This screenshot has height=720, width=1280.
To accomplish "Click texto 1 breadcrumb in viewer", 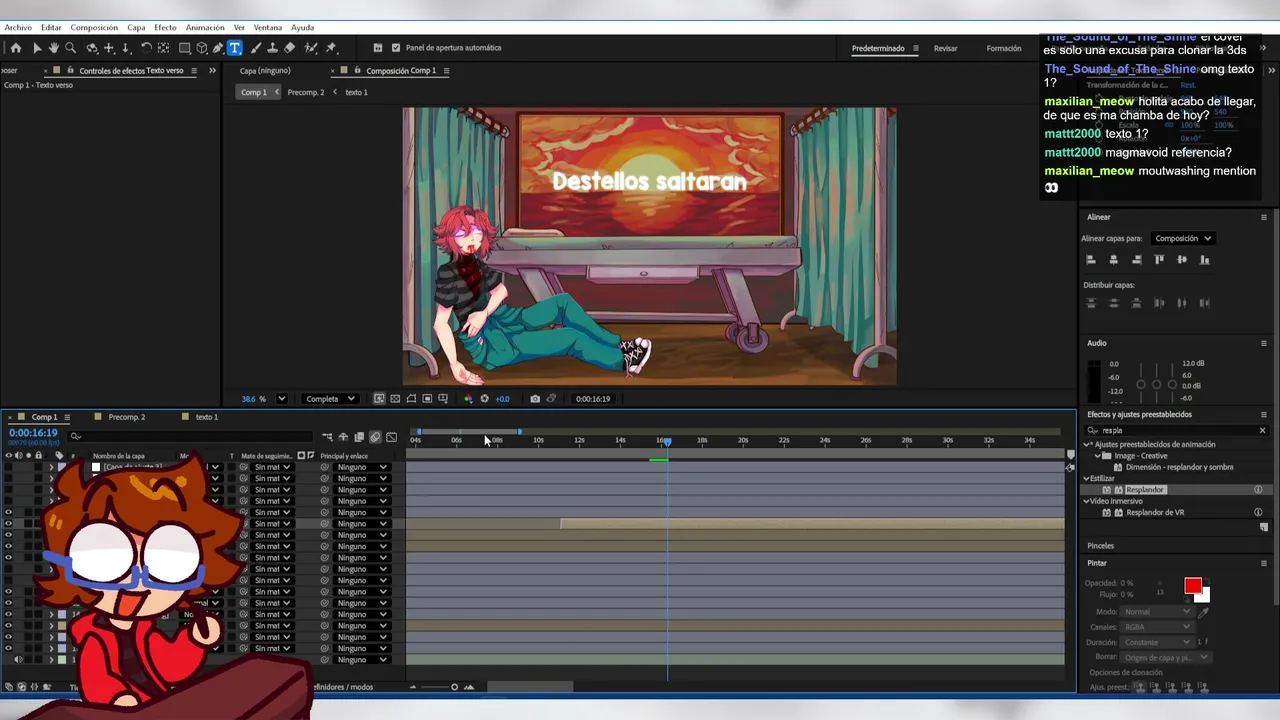I will [x=356, y=92].
